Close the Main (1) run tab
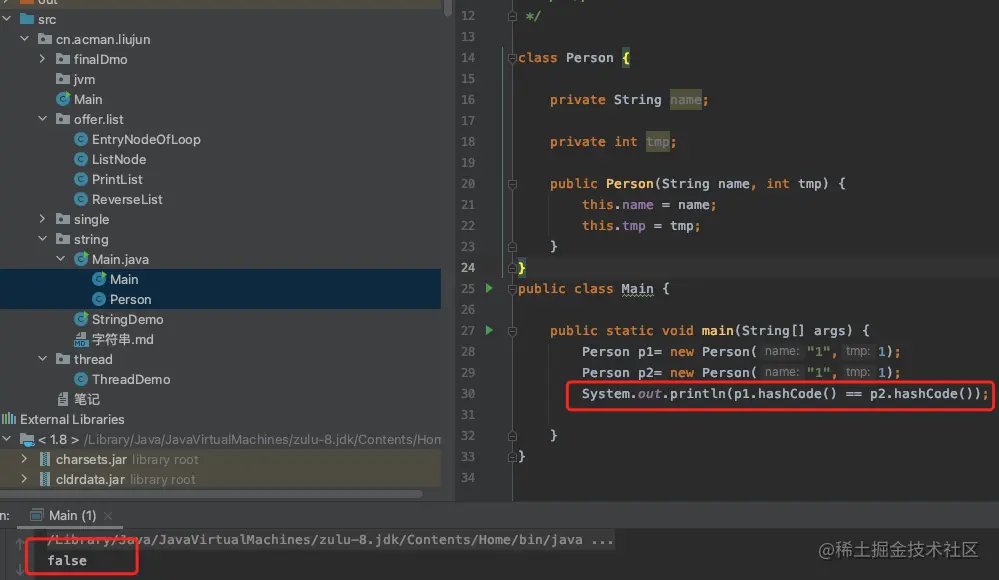The image size is (999, 580). (108, 516)
